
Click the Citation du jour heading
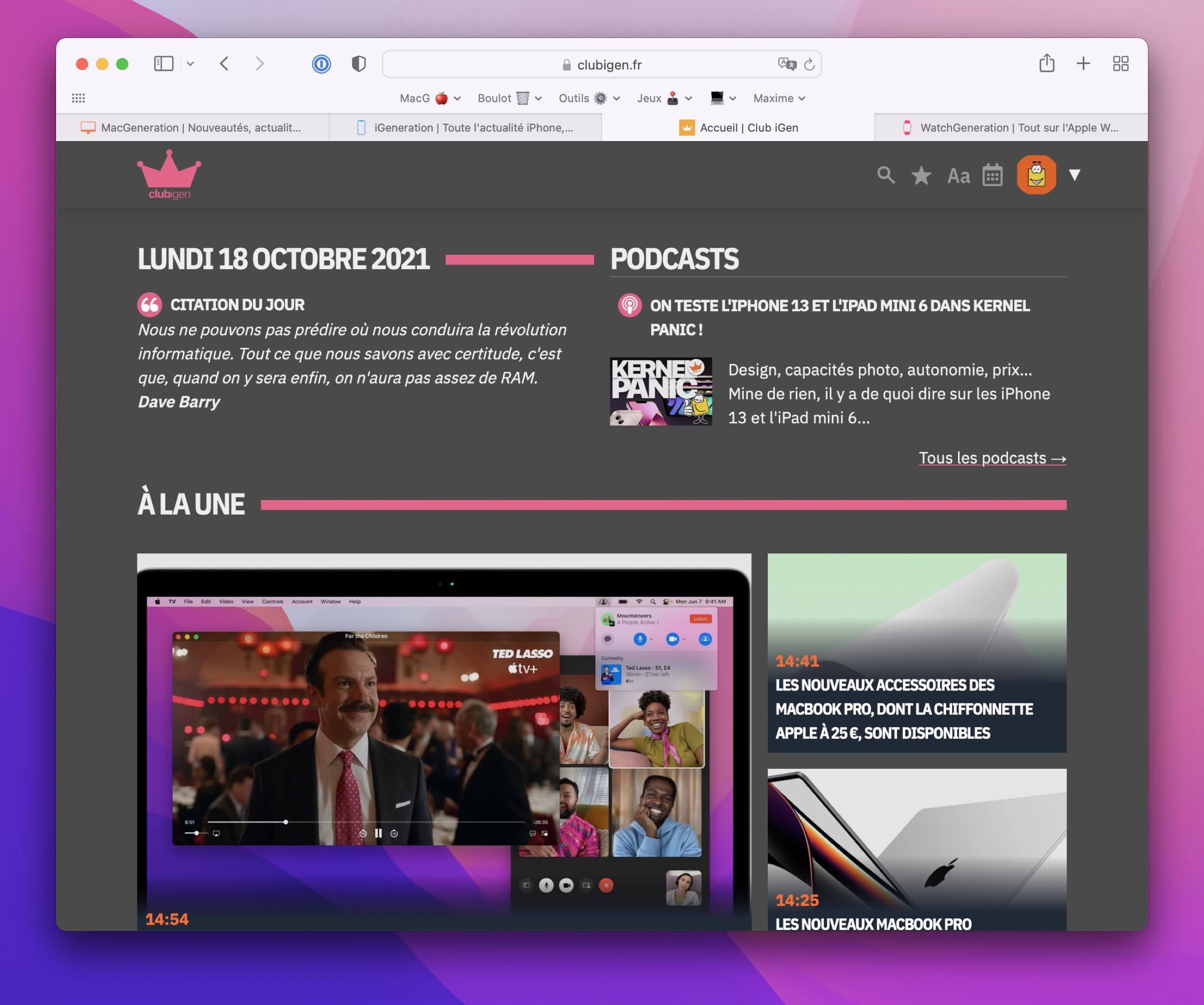(238, 304)
